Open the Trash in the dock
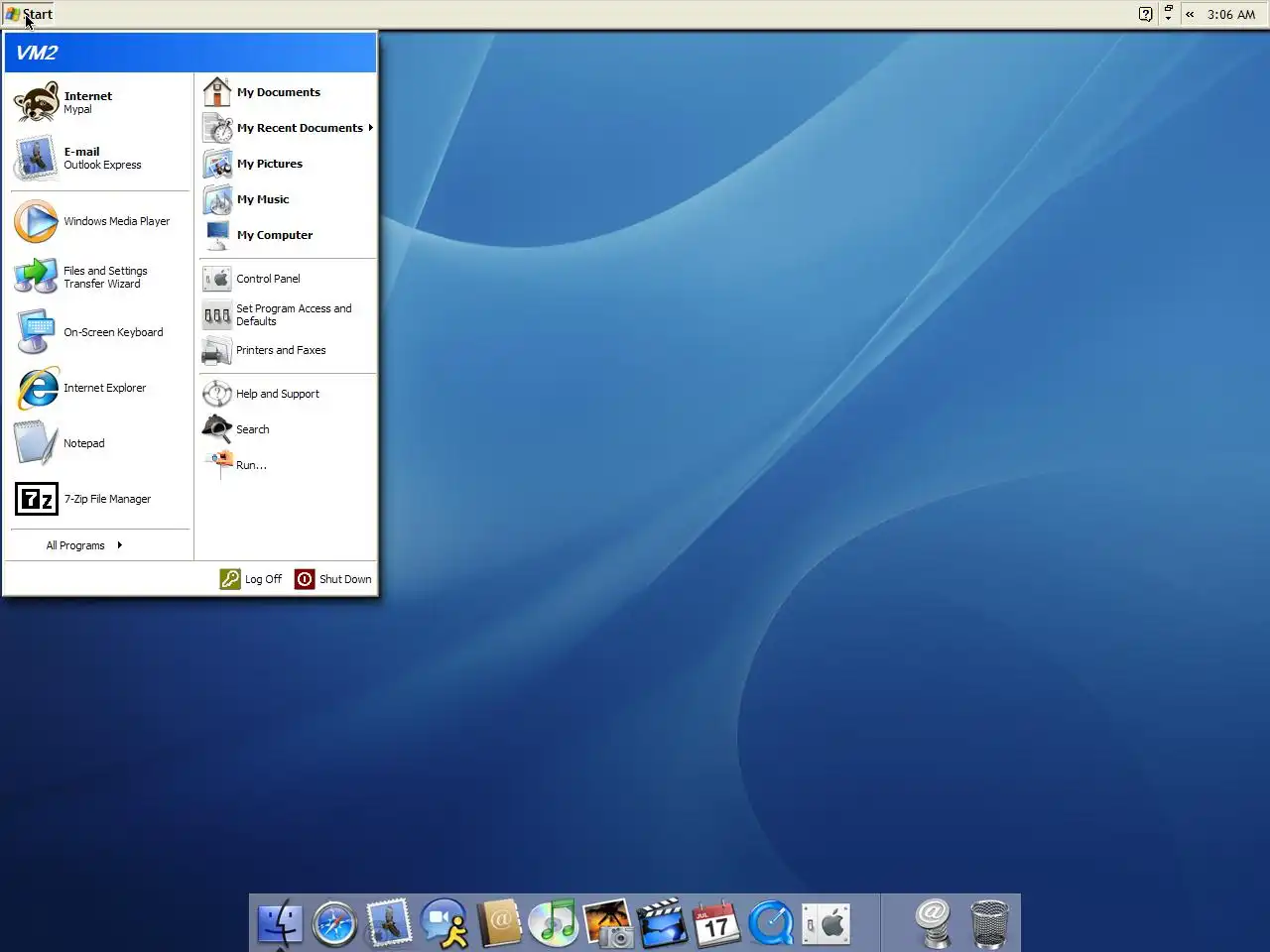Screen dimensions: 1270x952 989,923
